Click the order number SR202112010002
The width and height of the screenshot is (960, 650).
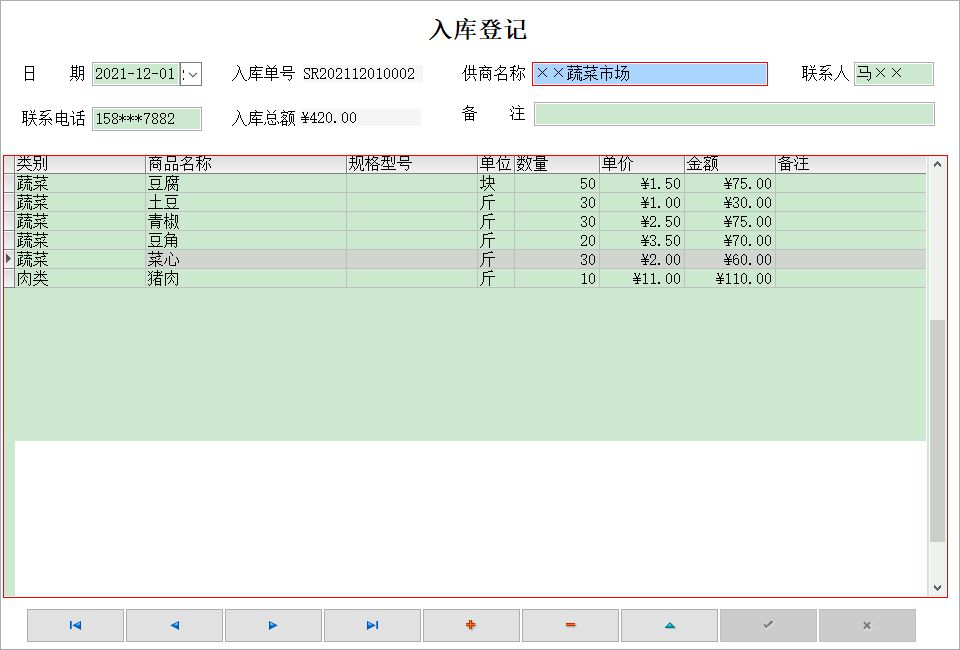pyautogui.click(x=359, y=74)
